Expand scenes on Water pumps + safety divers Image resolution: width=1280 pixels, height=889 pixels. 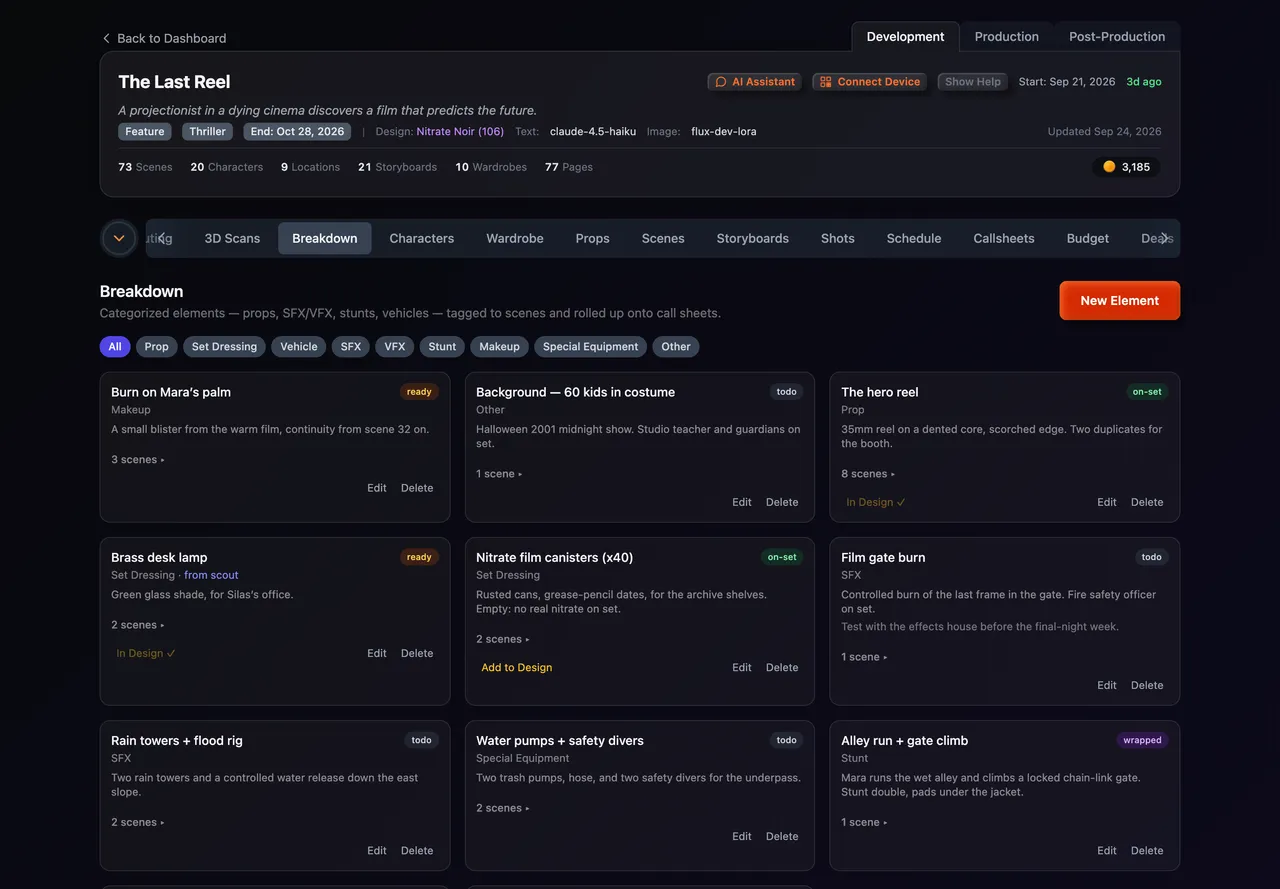pos(503,808)
